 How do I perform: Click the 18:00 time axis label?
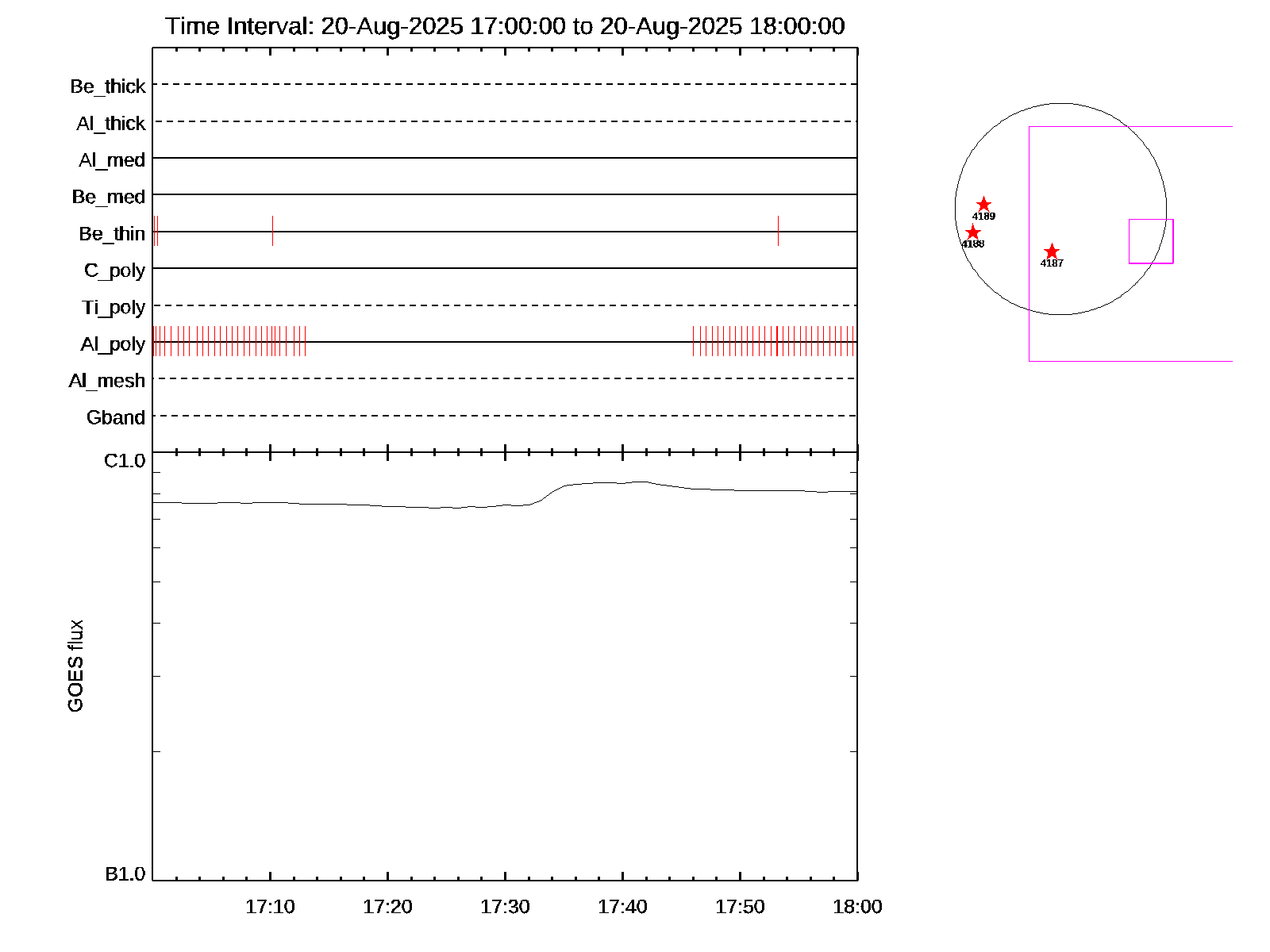[x=857, y=907]
